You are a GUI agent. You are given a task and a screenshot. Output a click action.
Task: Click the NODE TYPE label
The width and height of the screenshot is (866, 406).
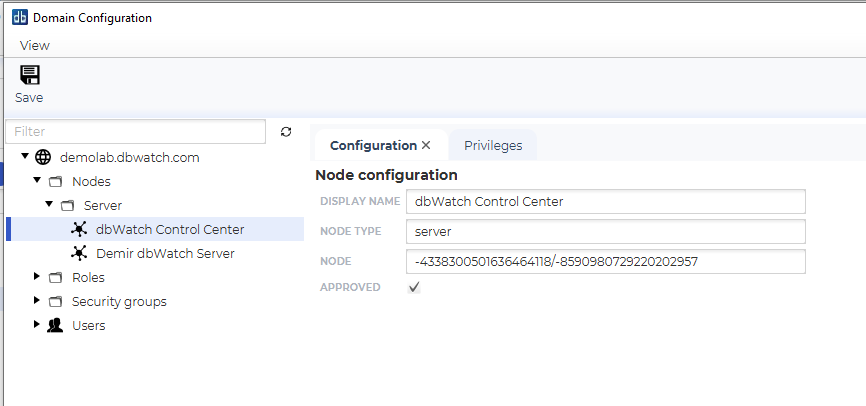click(x=351, y=231)
